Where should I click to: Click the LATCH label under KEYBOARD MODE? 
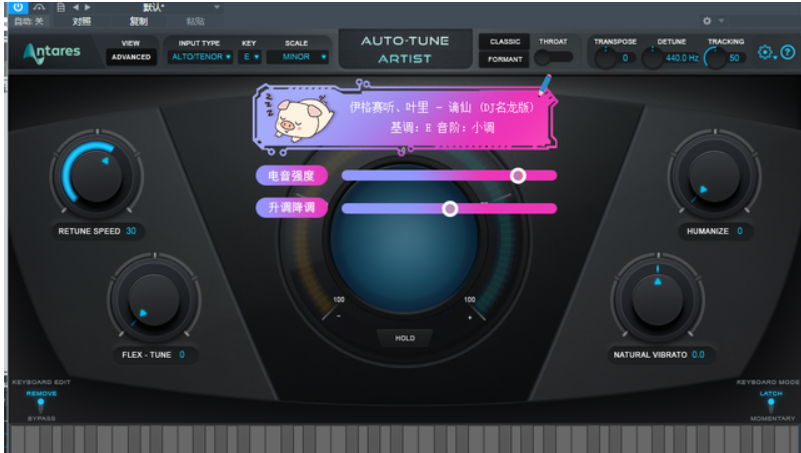[771, 393]
